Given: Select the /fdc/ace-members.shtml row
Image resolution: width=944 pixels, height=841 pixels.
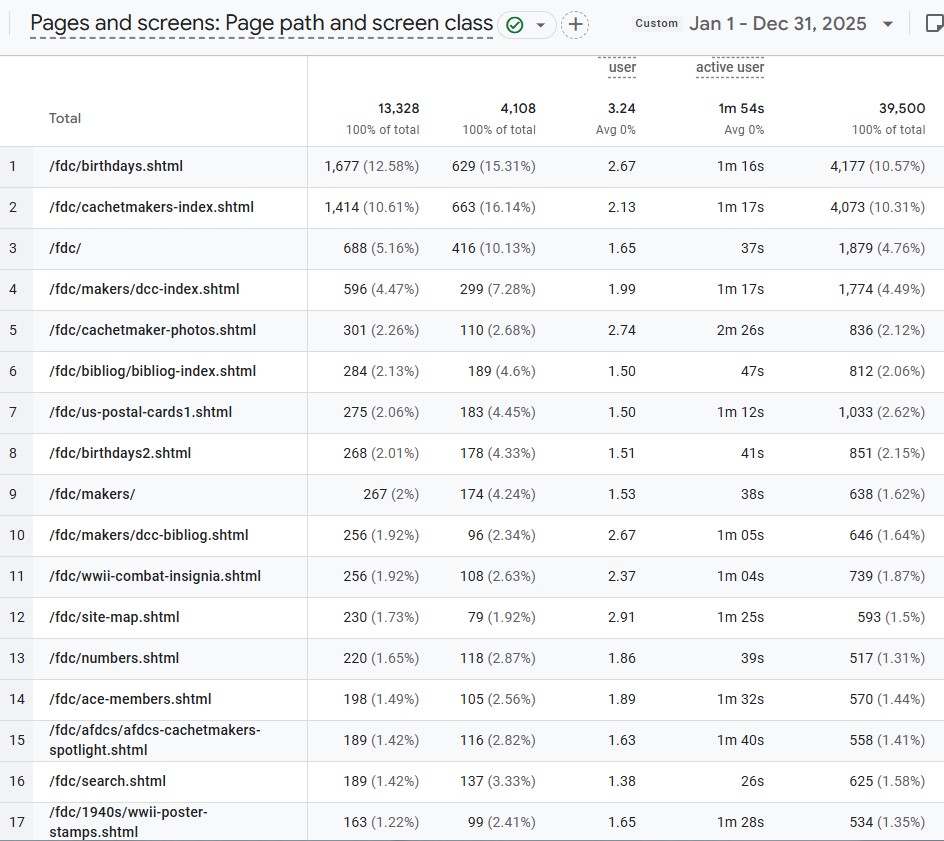Looking at the screenshot, I should [x=130, y=699].
